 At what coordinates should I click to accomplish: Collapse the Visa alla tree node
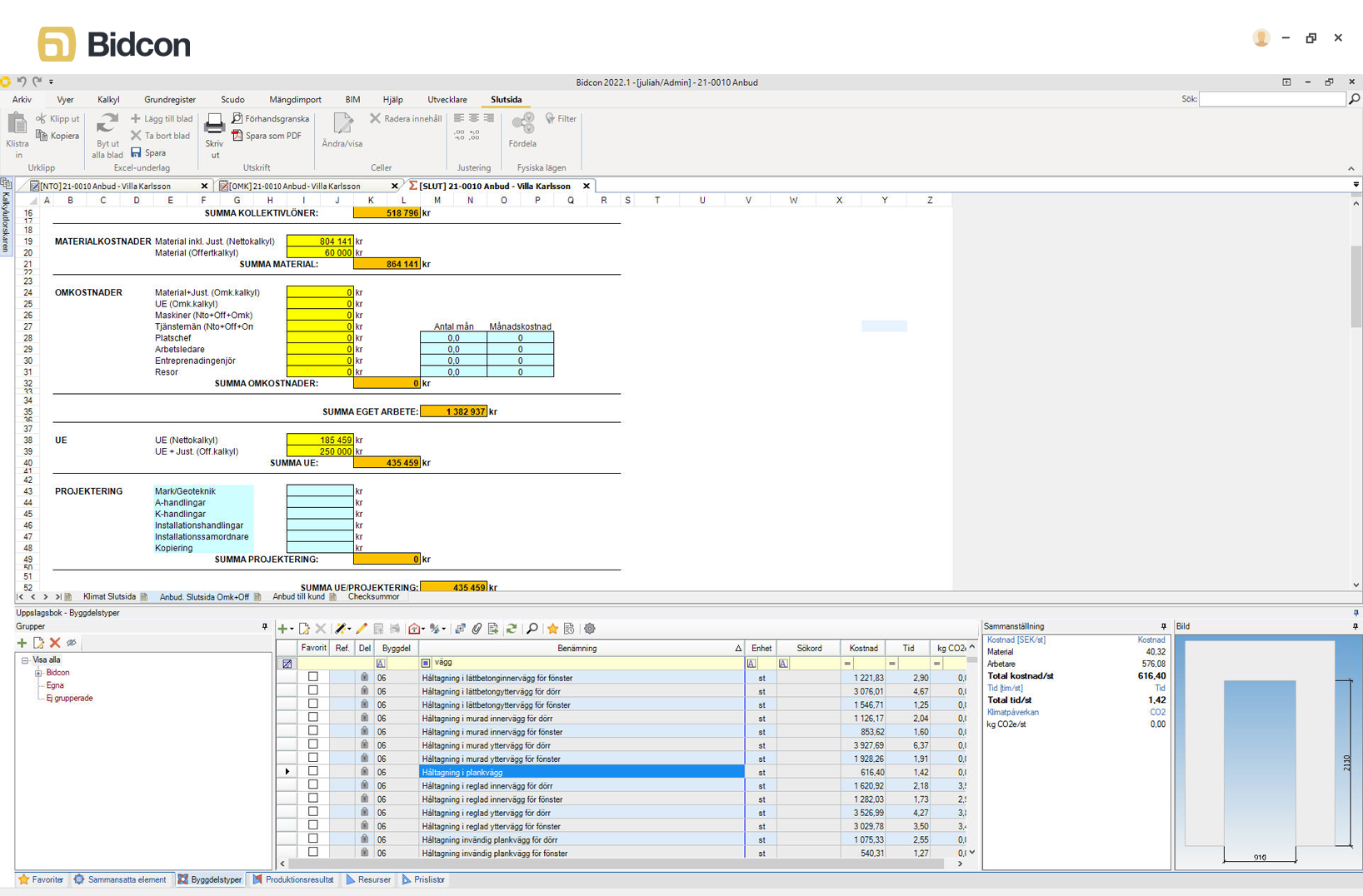25,660
